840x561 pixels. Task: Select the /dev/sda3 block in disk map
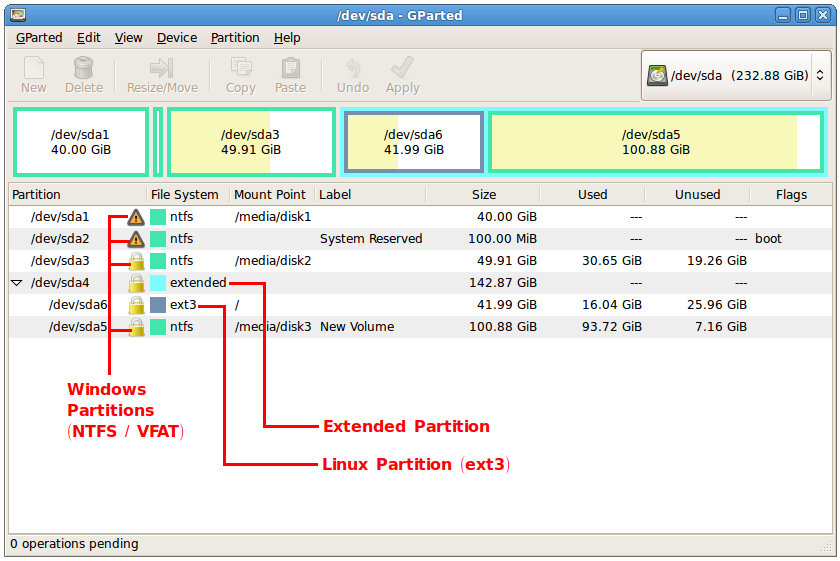(x=251, y=142)
